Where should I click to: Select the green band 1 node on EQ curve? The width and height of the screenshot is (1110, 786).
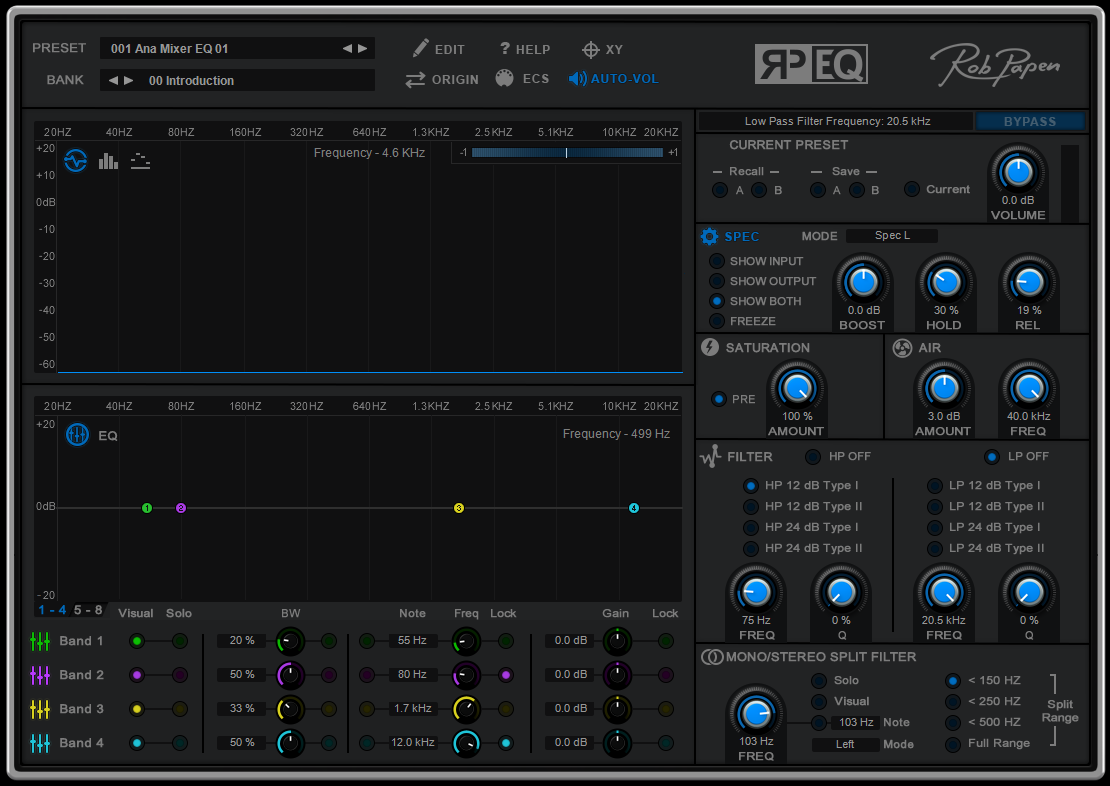click(x=147, y=508)
